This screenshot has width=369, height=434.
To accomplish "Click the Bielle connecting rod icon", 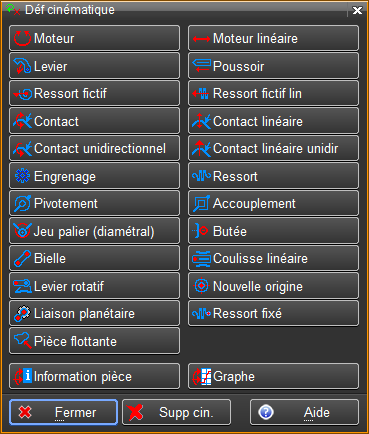I will tap(22, 258).
